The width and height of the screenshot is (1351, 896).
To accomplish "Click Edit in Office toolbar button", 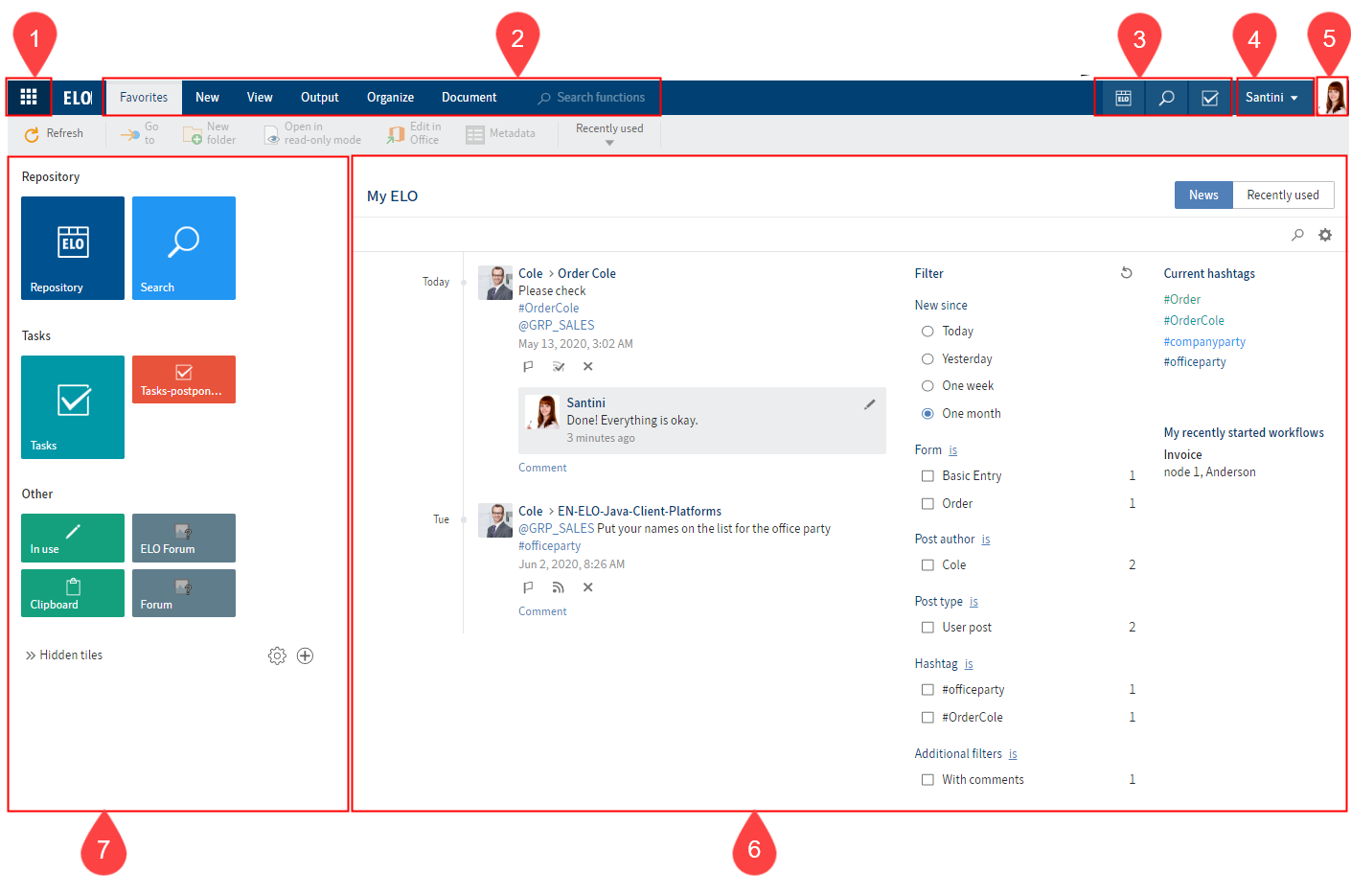I will [413, 133].
